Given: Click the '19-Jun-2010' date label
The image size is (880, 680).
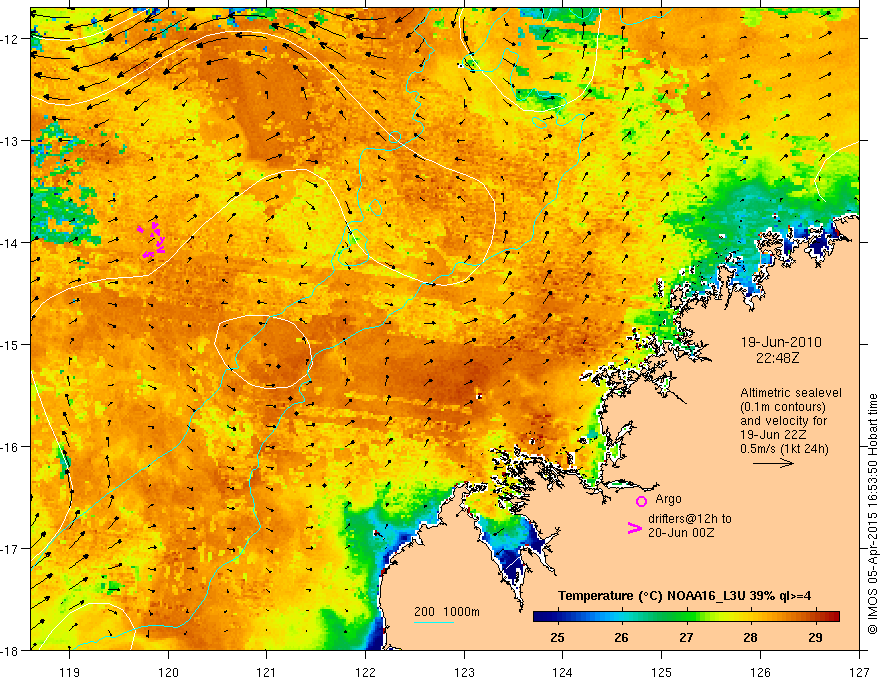Looking at the screenshot, I should click(x=781, y=342).
